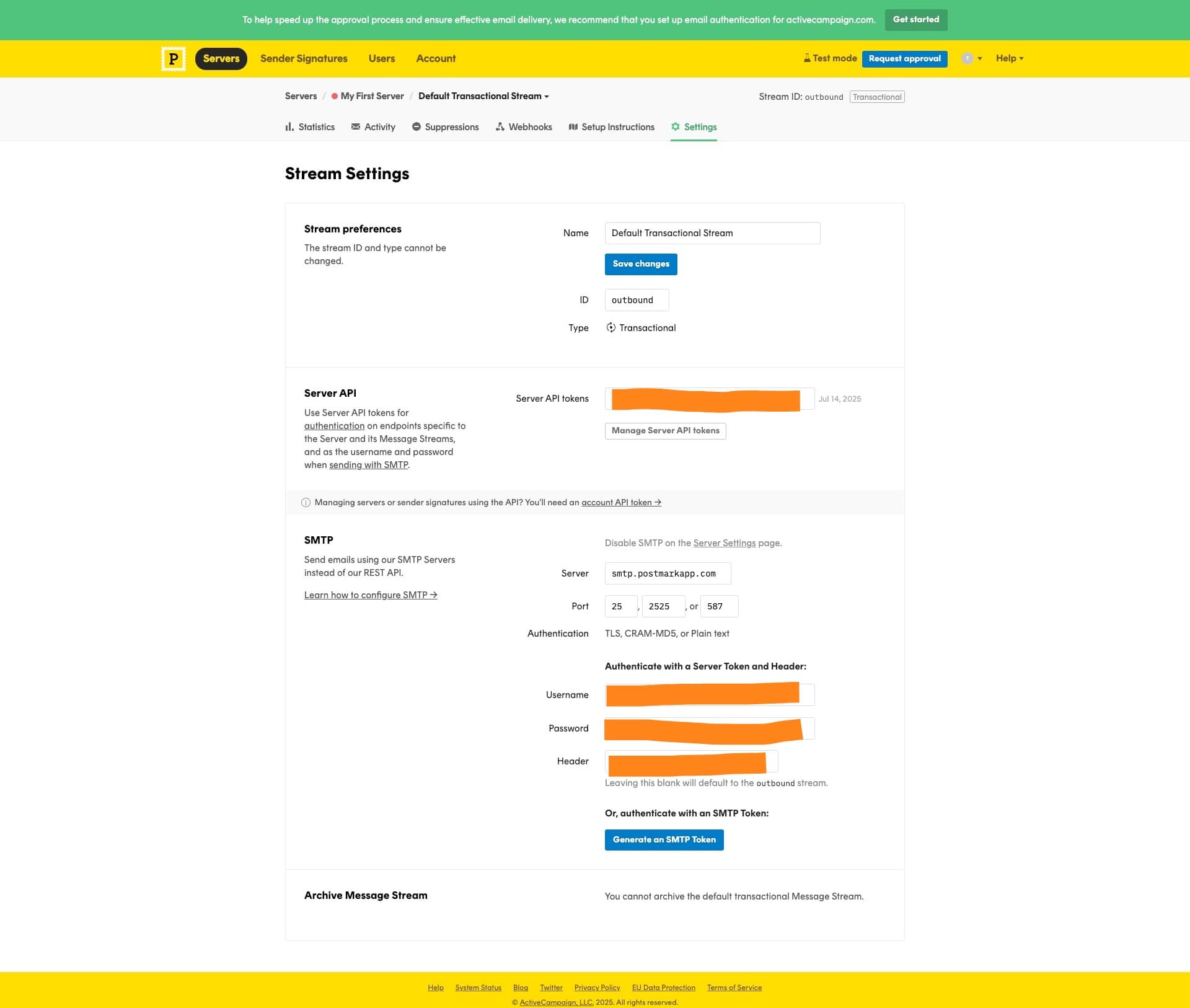Image resolution: width=1190 pixels, height=1008 pixels.
Task: Click the Test mode indicator
Action: pos(830,58)
